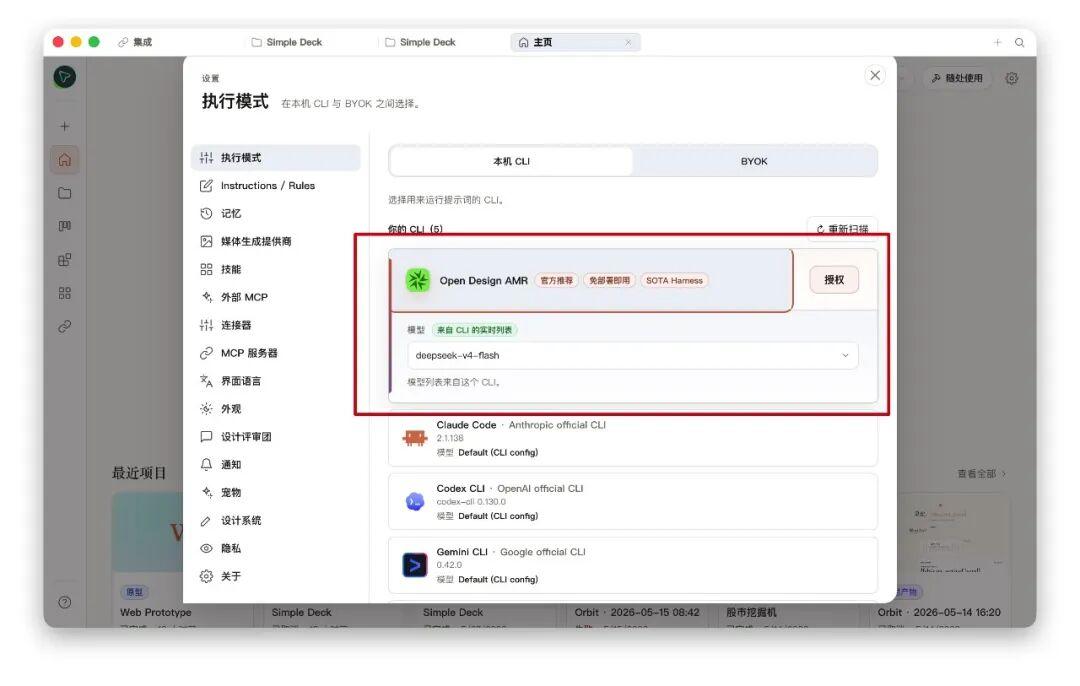Switch to the second Simple Deck tab
This screenshot has width=1080, height=686.
pyautogui.click(x=421, y=42)
